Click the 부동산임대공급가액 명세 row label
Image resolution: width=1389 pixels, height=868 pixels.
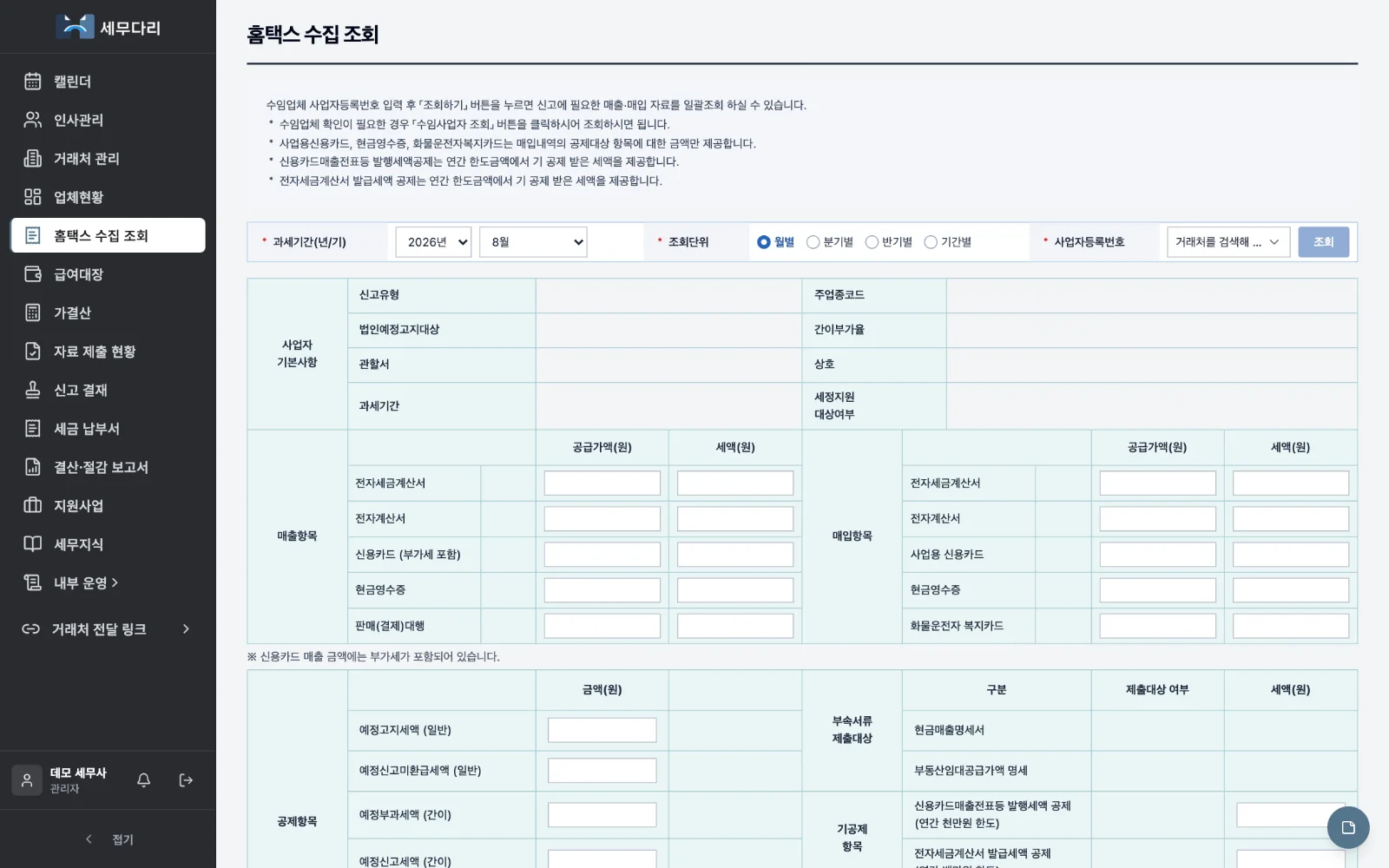pos(971,771)
